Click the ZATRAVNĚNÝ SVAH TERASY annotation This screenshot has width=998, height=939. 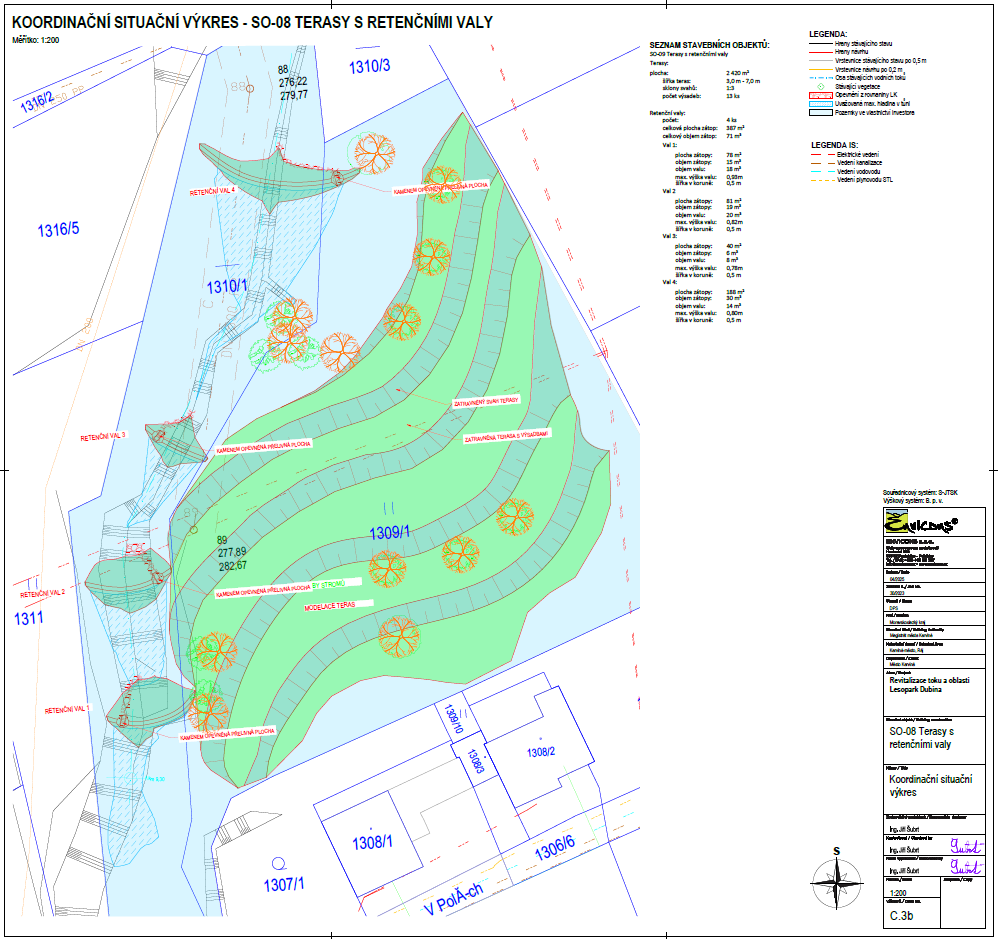pos(487,401)
